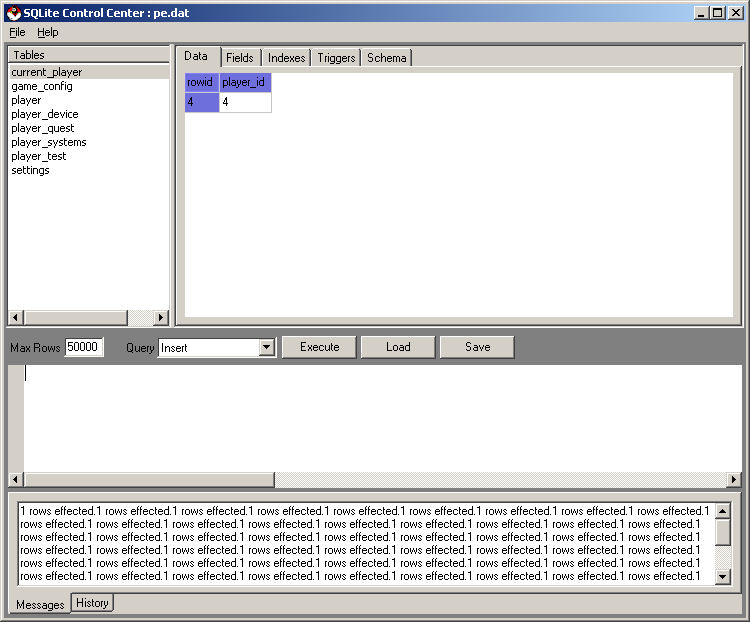The width and height of the screenshot is (750, 622).
Task: Click the player_id column header
Action: [245, 83]
